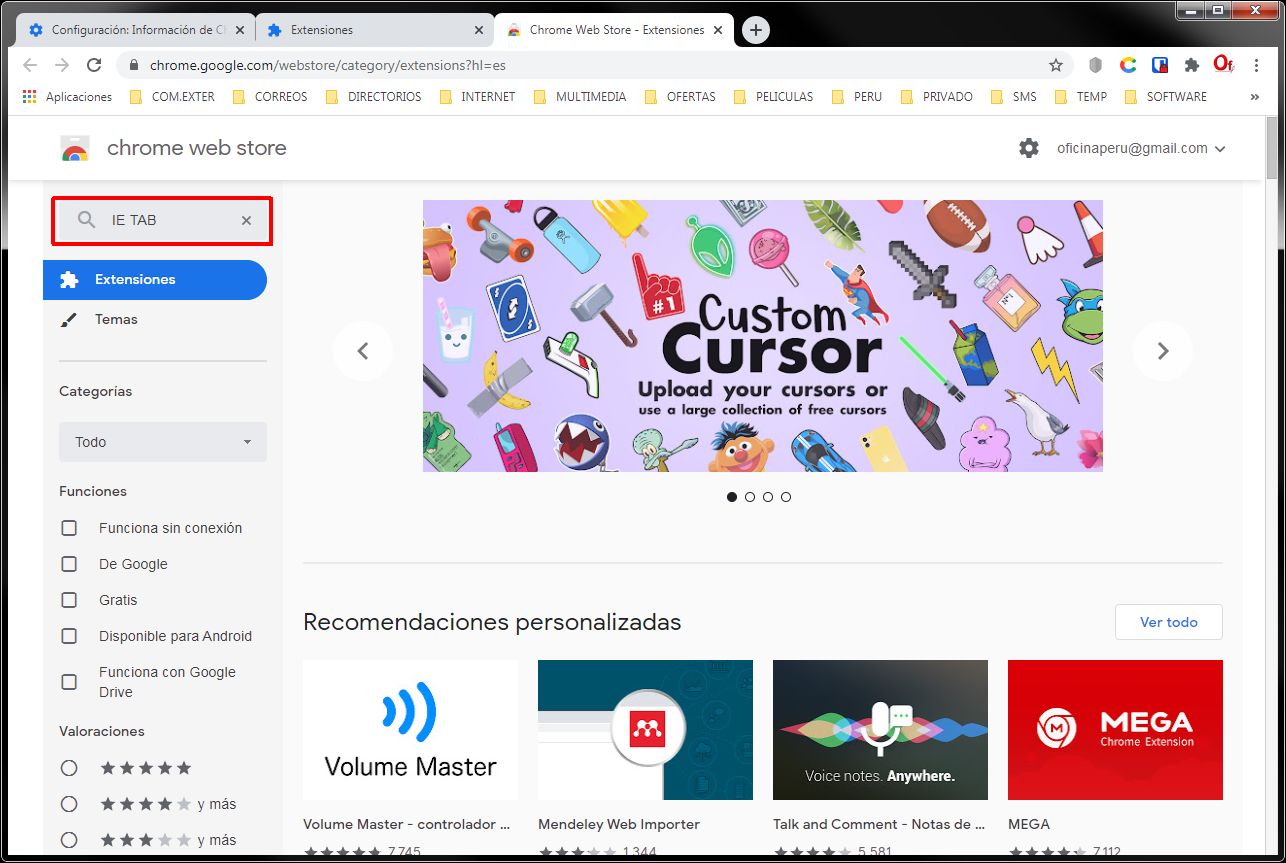The width and height of the screenshot is (1286, 863).
Task: Select Extensiones in the sidebar
Action: [155, 280]
